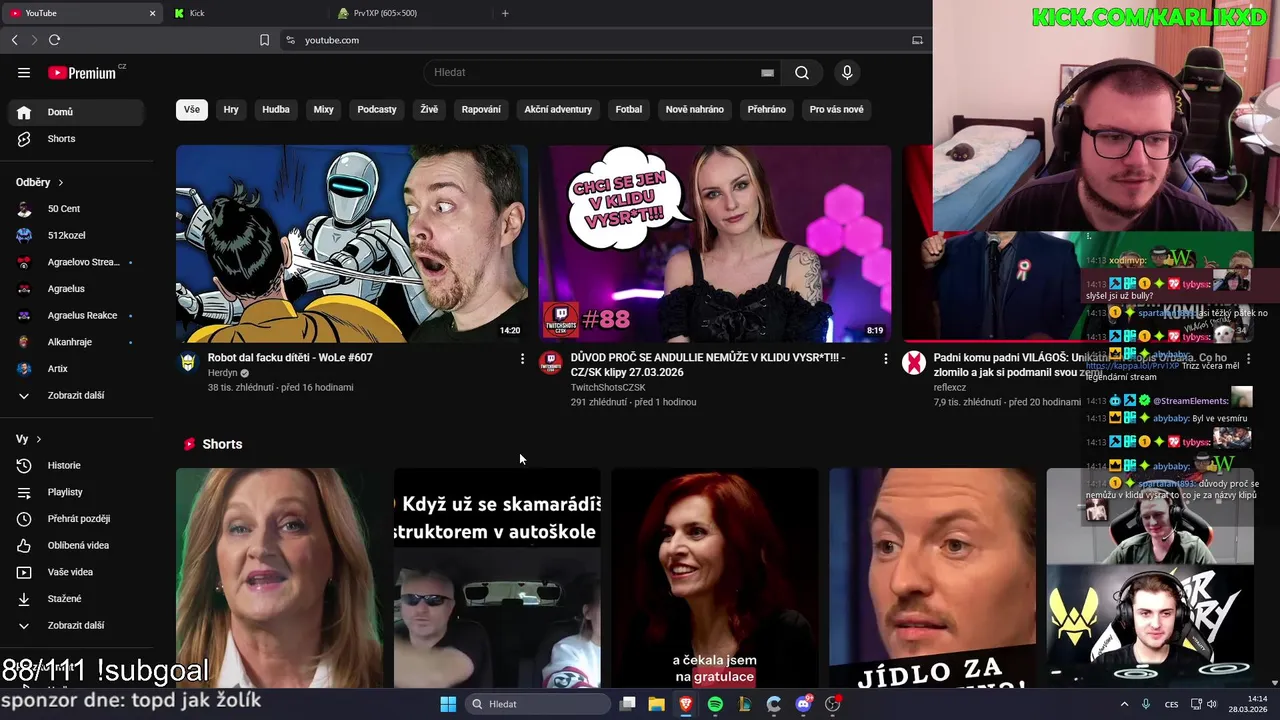Open the YouTube hamburger guide menu
This screenshot has width=1280, height=720.
point(24,72)
